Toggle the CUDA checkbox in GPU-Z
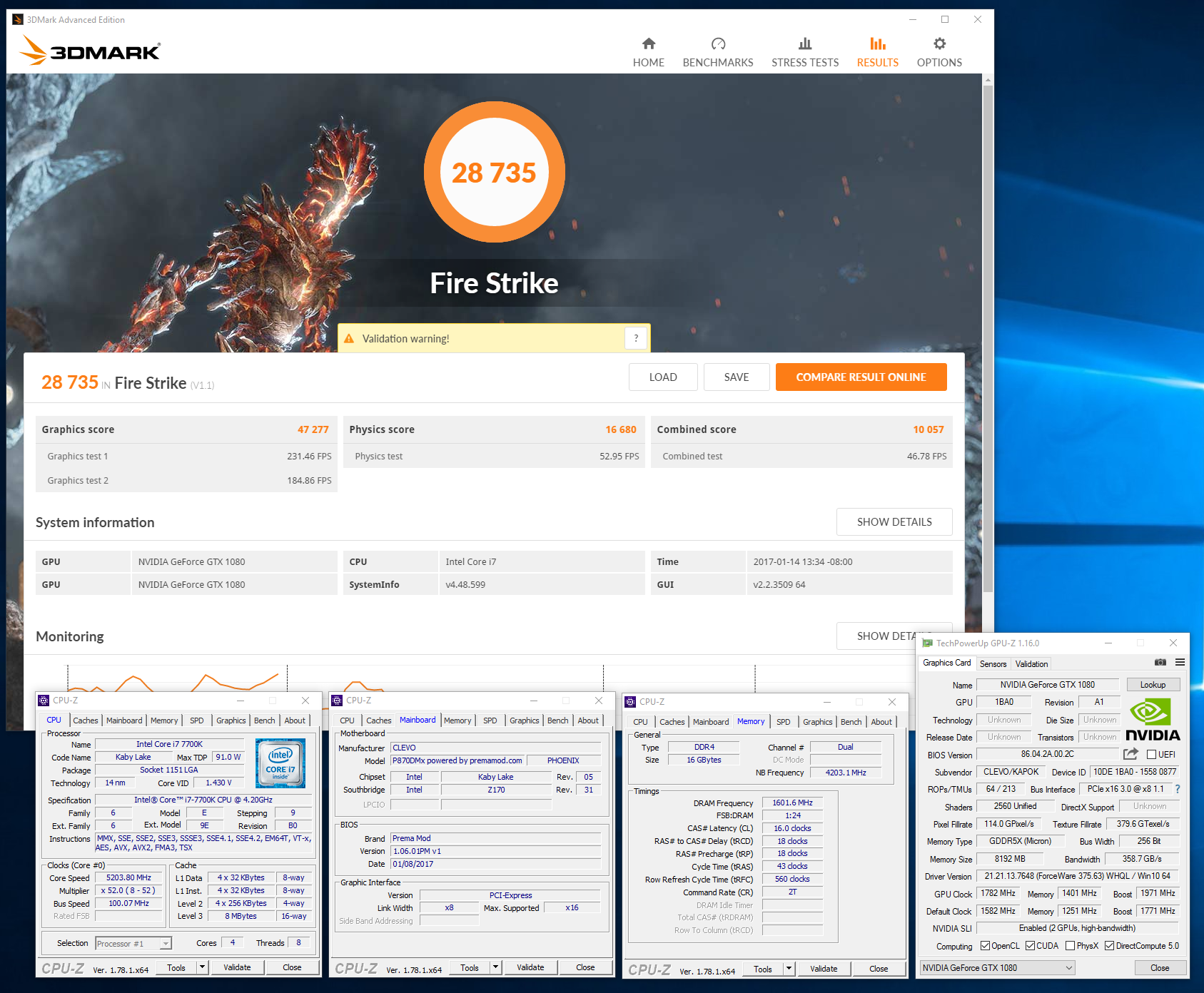This screenshot has width=1204, height=993. pos(1030,946)
